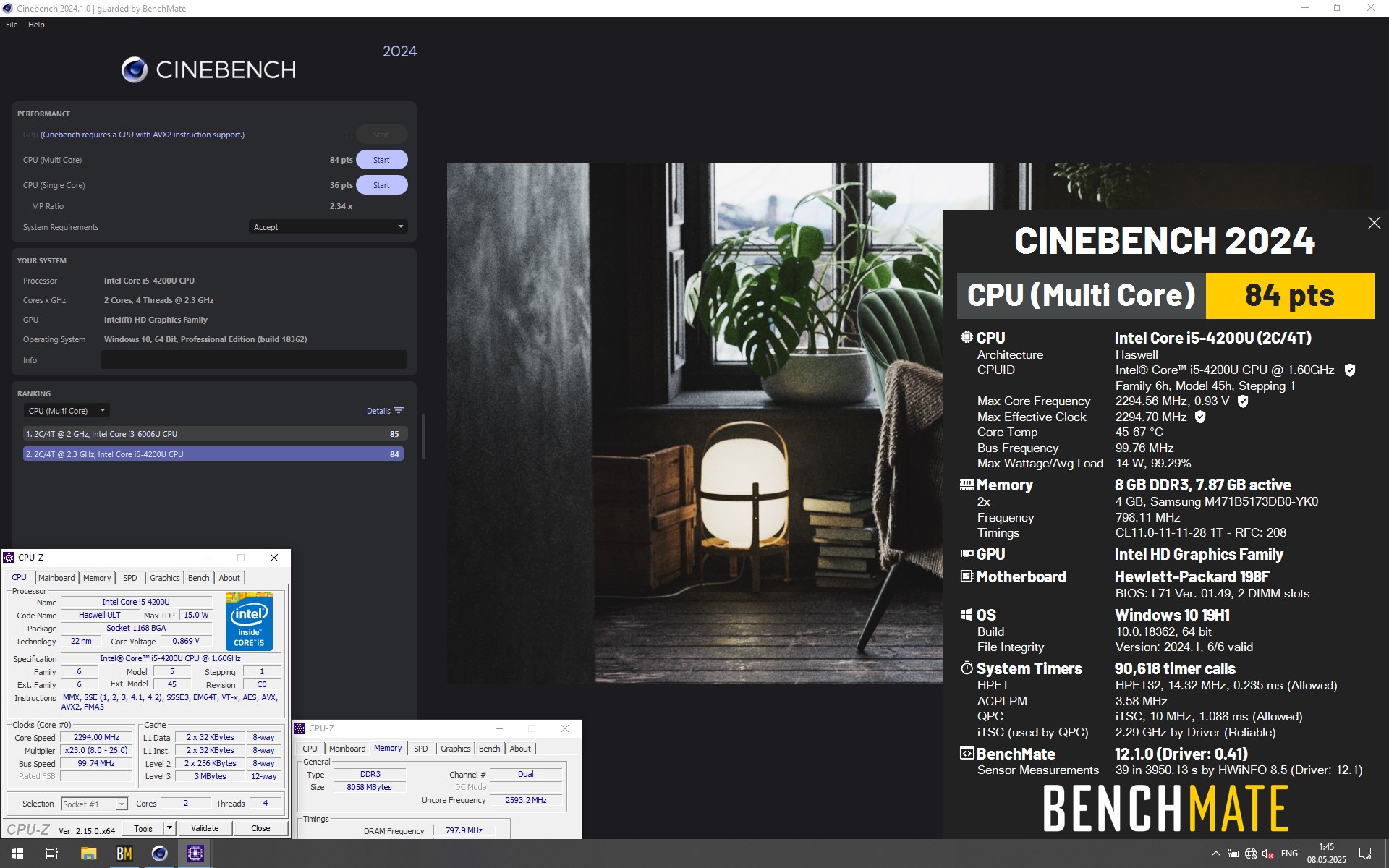The image size is (1389, 868).
Task: Click the 84 pts score badge
Action: pos(1290,296)
